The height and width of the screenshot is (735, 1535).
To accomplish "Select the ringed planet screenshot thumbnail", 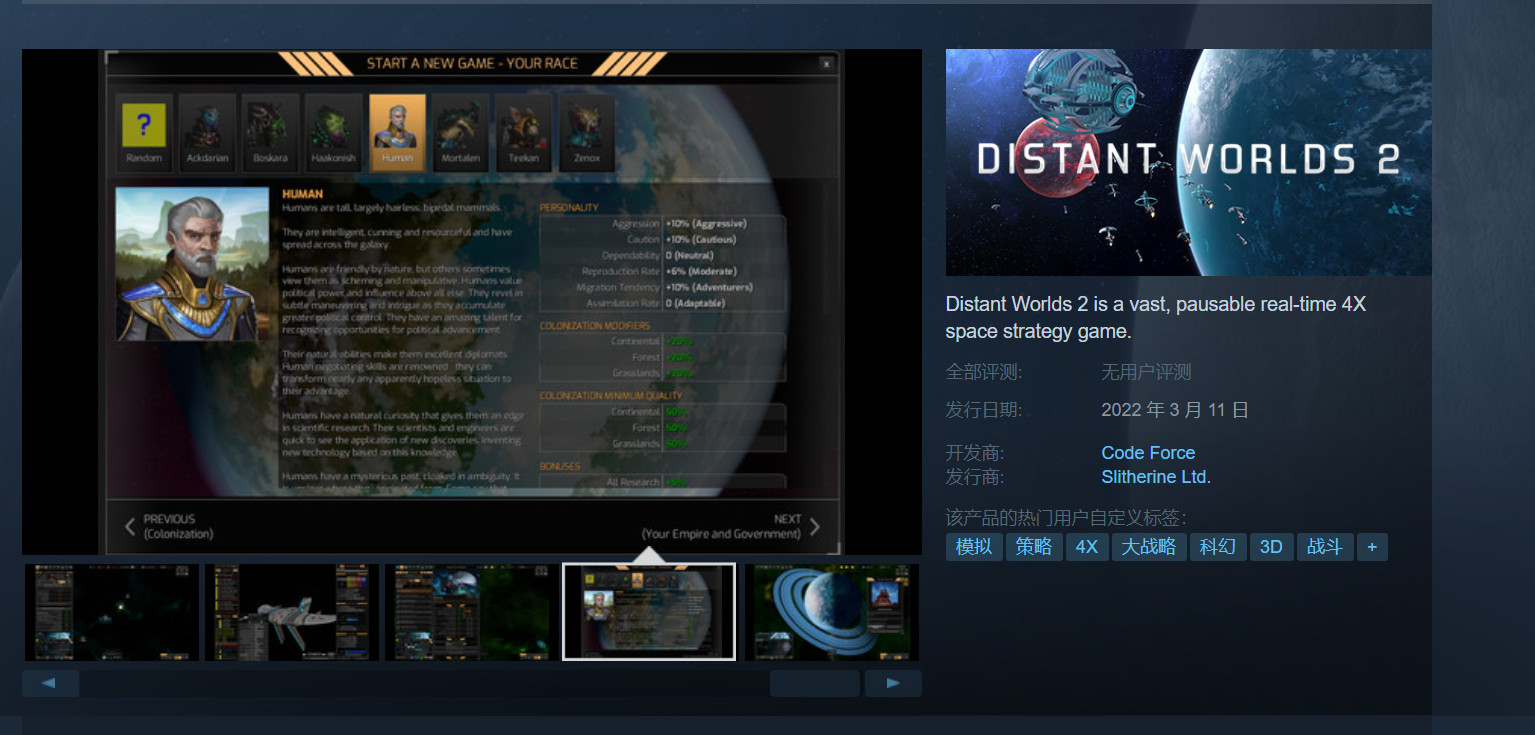I will click(x=831, y=612).
